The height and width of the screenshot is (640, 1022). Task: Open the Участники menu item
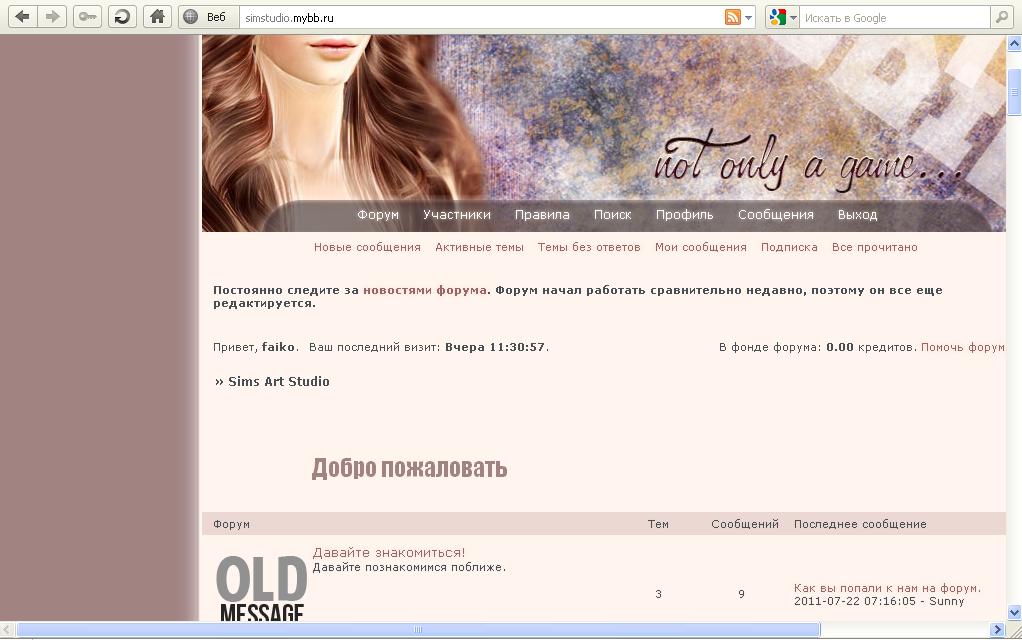457,214
